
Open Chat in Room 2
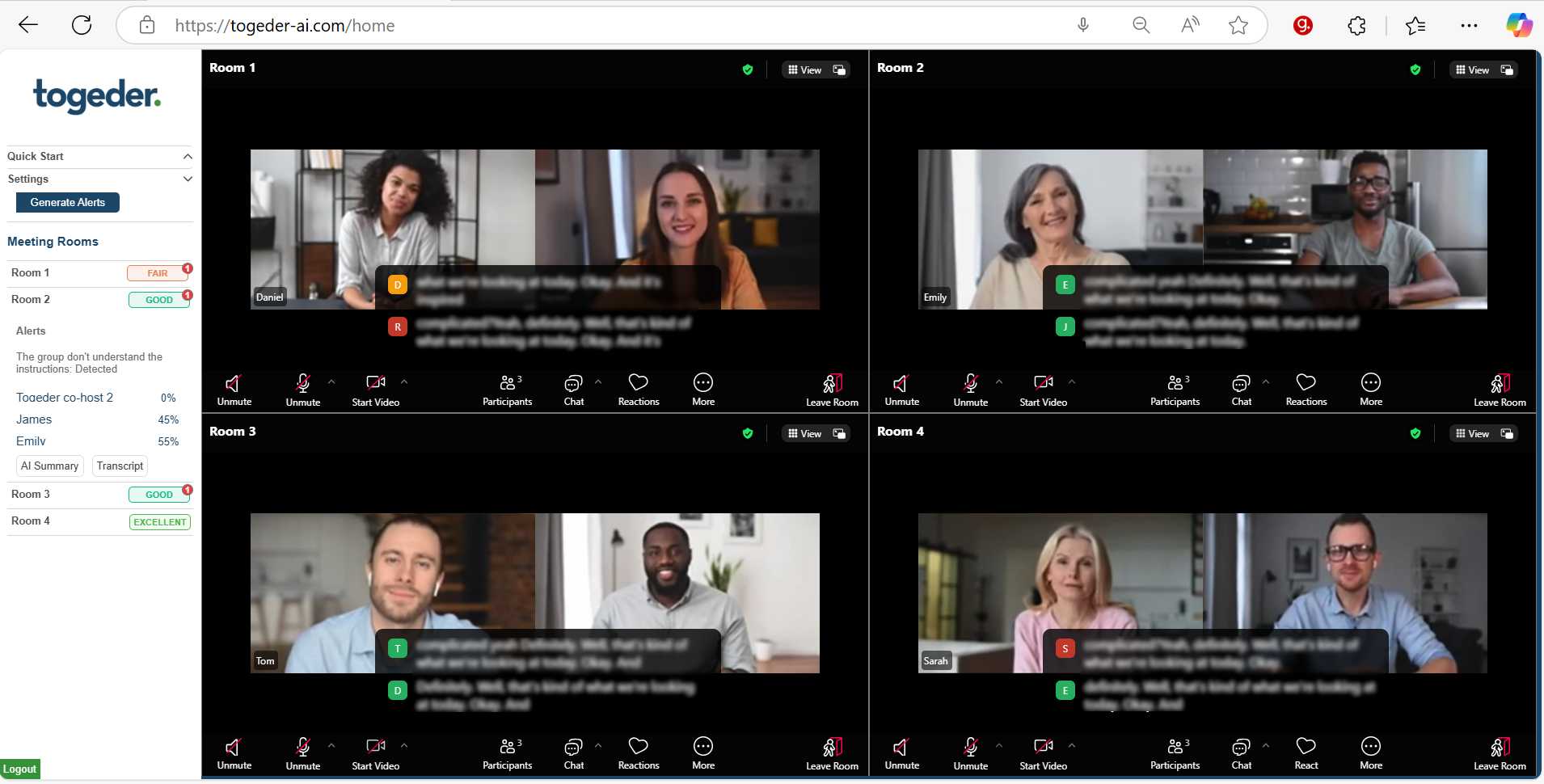1242,390
